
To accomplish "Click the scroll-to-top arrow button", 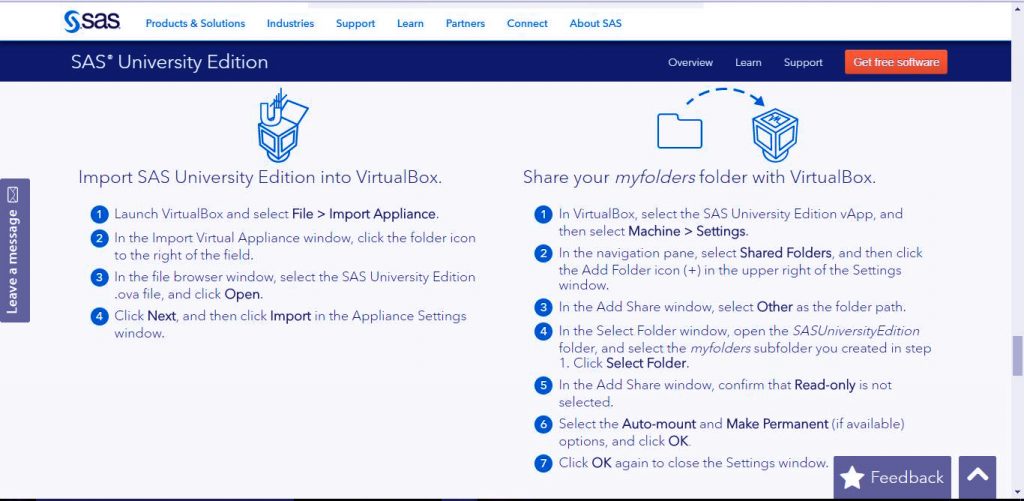I will coord(977,477).
